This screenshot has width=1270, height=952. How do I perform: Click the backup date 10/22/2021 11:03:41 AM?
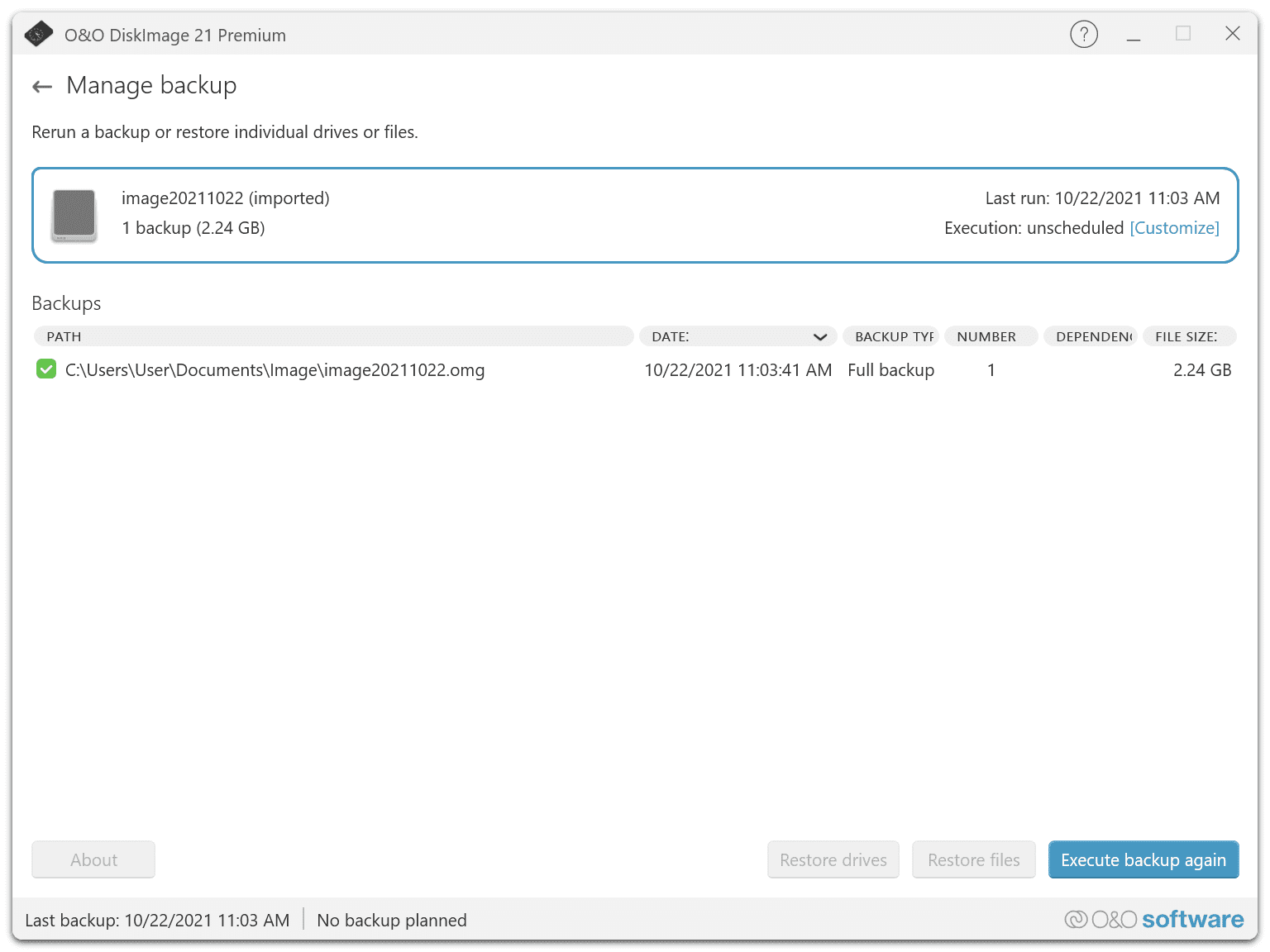tap(738, 370)
